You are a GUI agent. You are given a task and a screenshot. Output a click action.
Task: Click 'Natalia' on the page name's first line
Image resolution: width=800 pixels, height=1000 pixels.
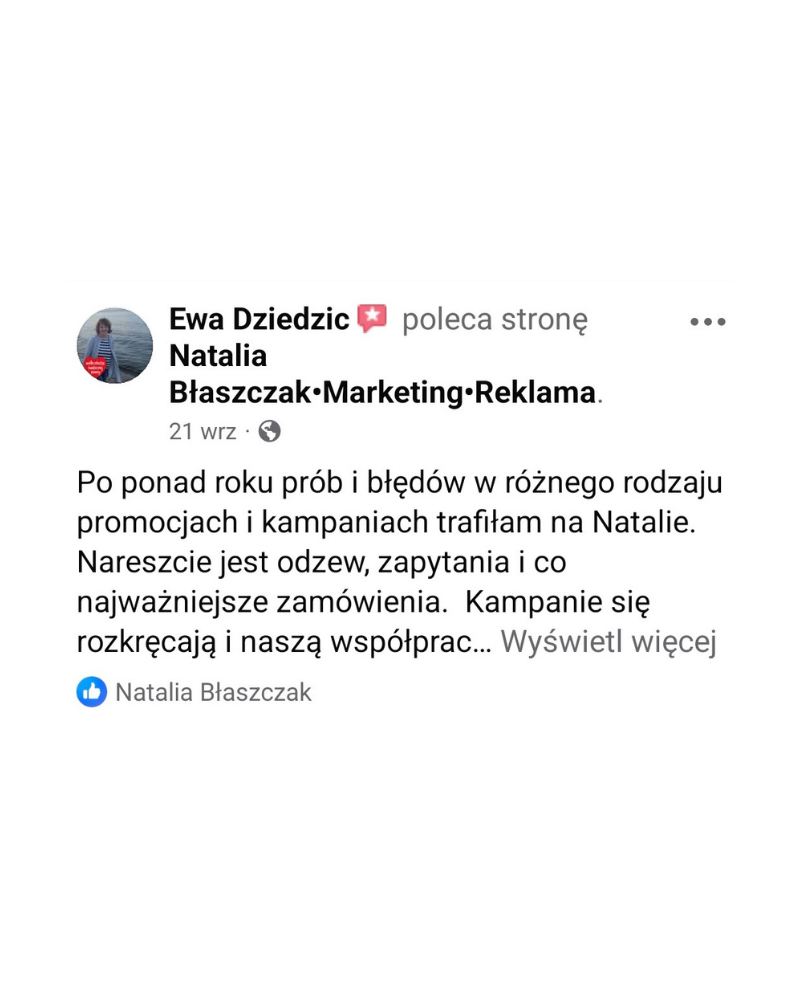click(x=218, y=356)
